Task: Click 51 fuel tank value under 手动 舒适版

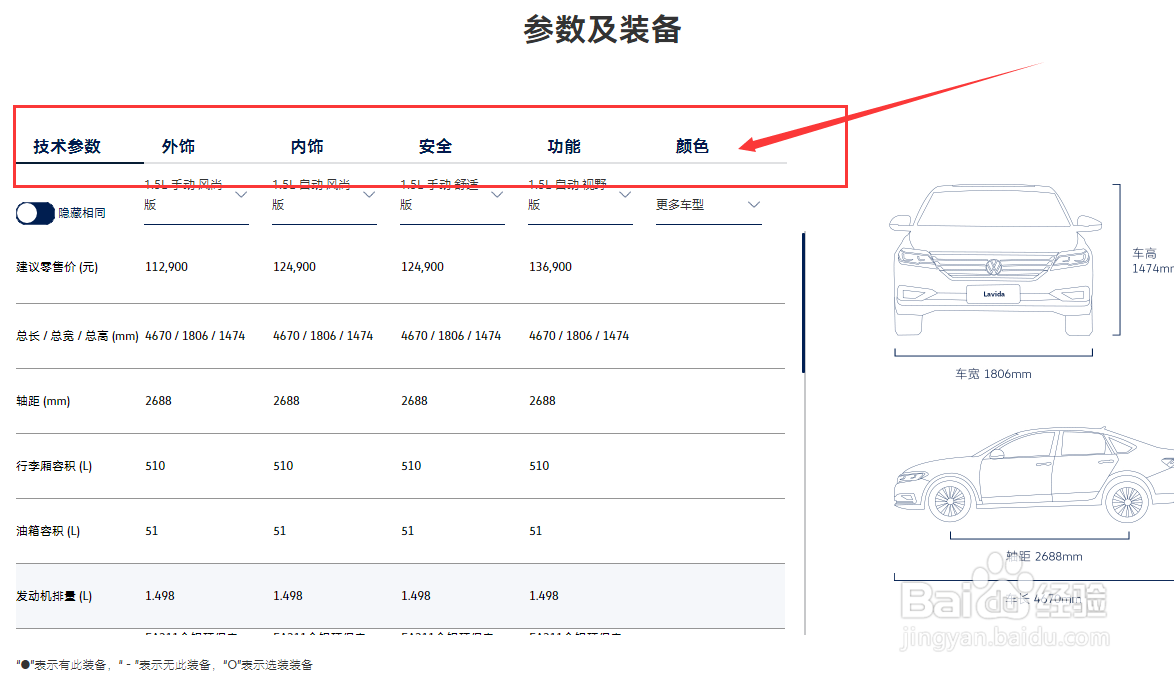Action: point(407,531)
